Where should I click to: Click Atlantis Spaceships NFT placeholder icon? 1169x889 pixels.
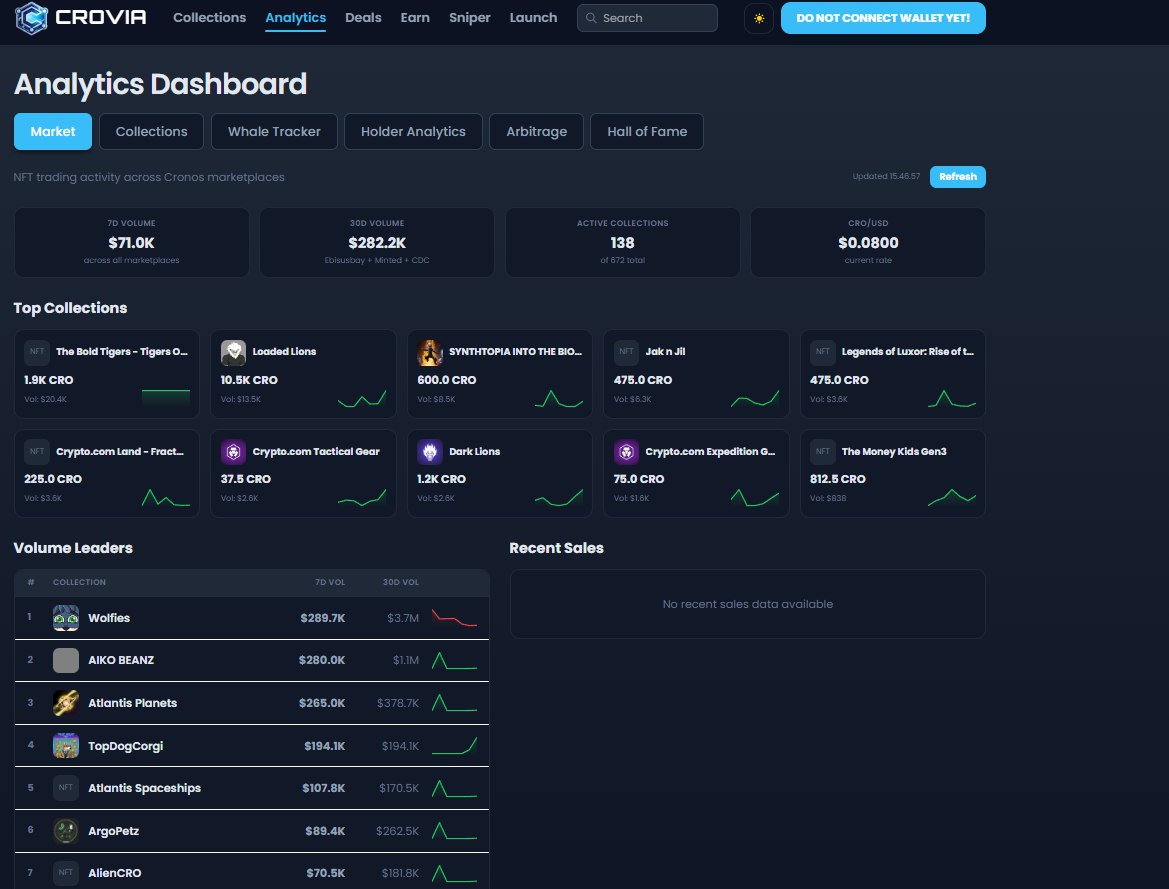click(66, 788)
